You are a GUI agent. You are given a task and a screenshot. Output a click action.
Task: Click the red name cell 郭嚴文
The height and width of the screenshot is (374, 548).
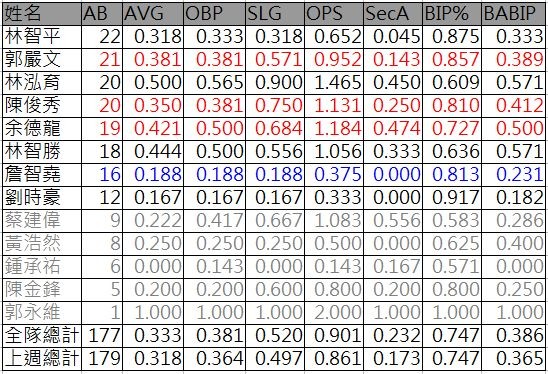(42, 60)
